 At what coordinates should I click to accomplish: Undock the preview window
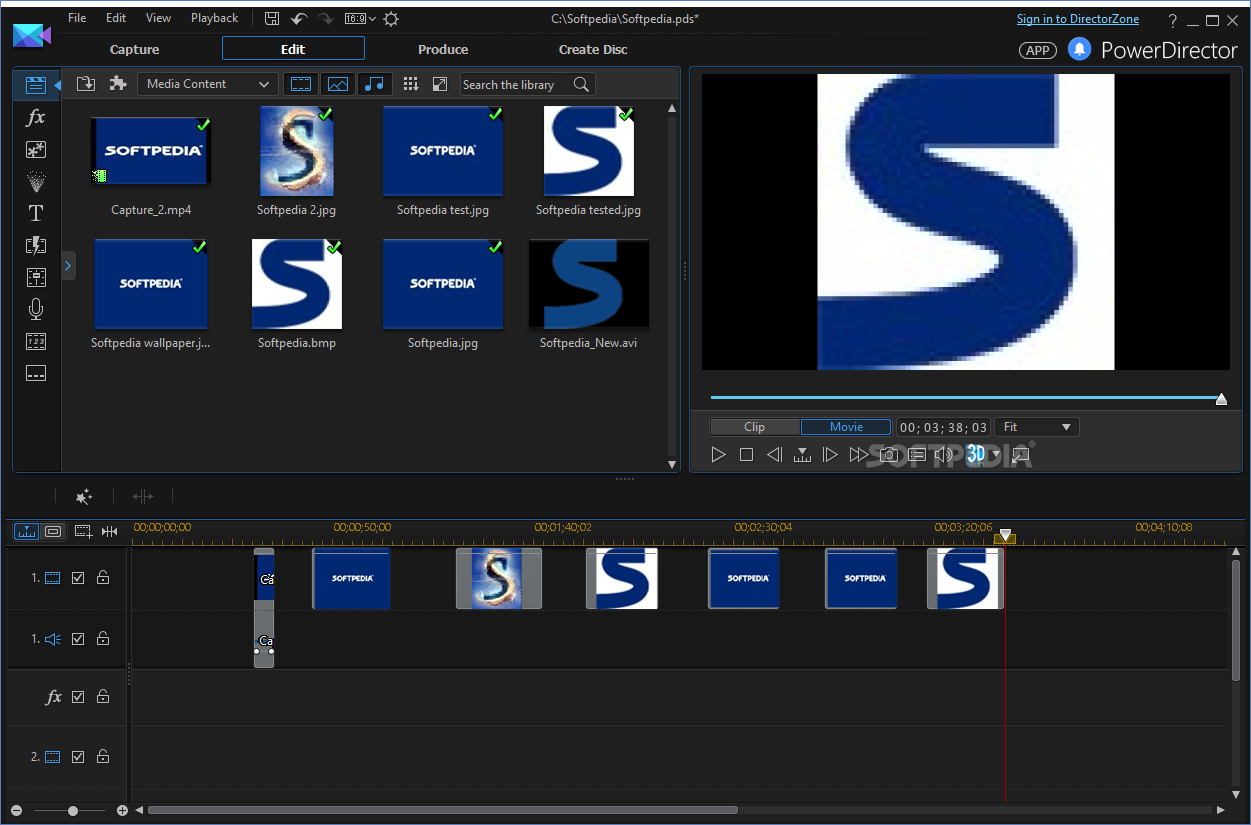pos(1021,455)
